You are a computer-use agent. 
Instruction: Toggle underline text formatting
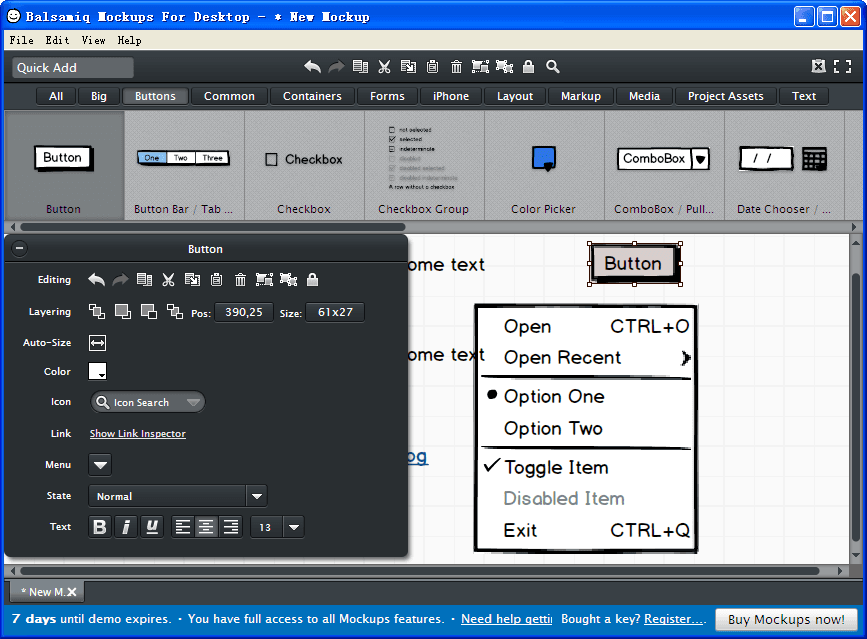click(151, 527)
